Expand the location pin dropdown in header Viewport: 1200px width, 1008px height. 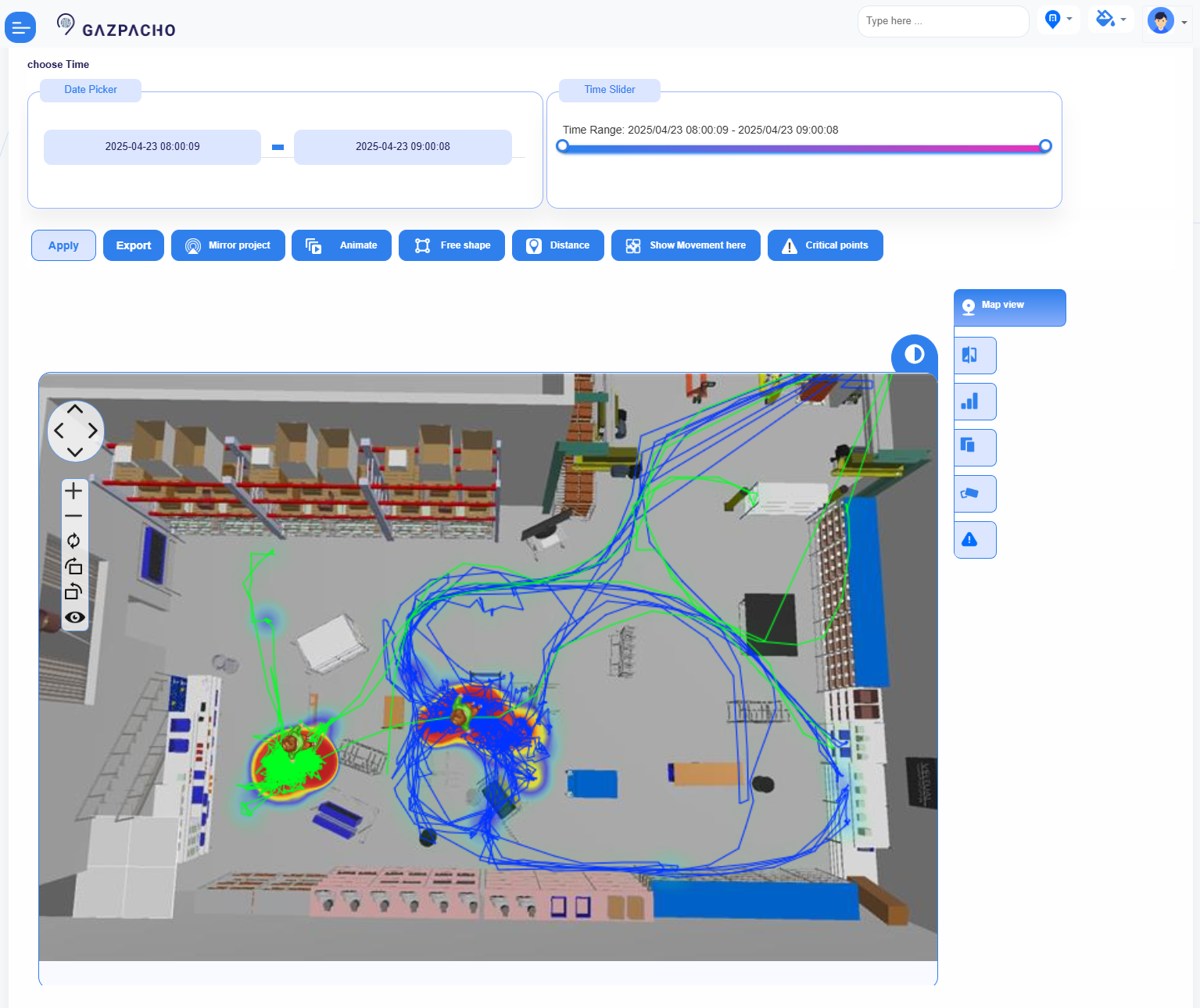(x=1059, y=20)
